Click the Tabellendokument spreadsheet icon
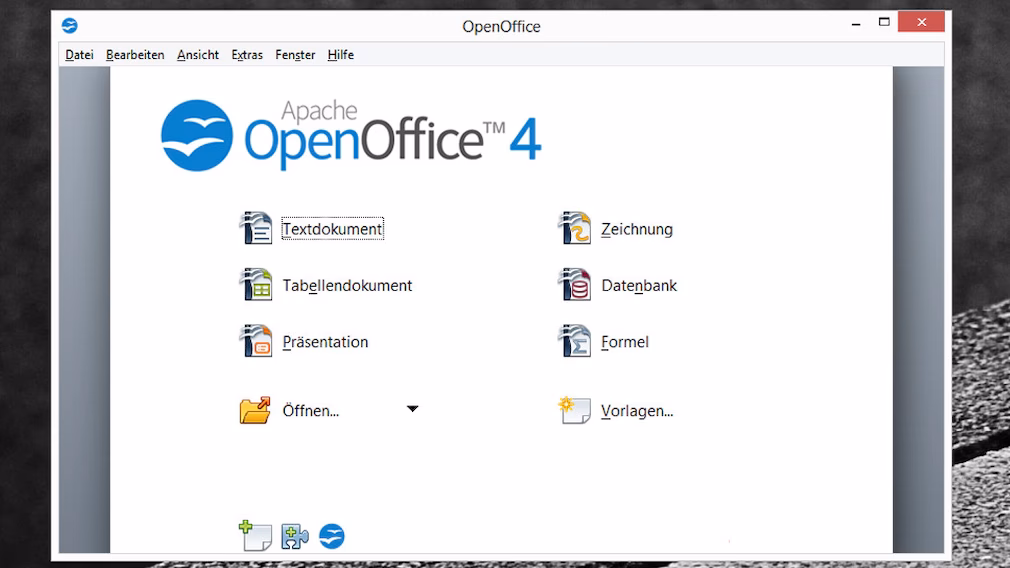This screenshot has width=1010, height=568. [x=256, y=285]
